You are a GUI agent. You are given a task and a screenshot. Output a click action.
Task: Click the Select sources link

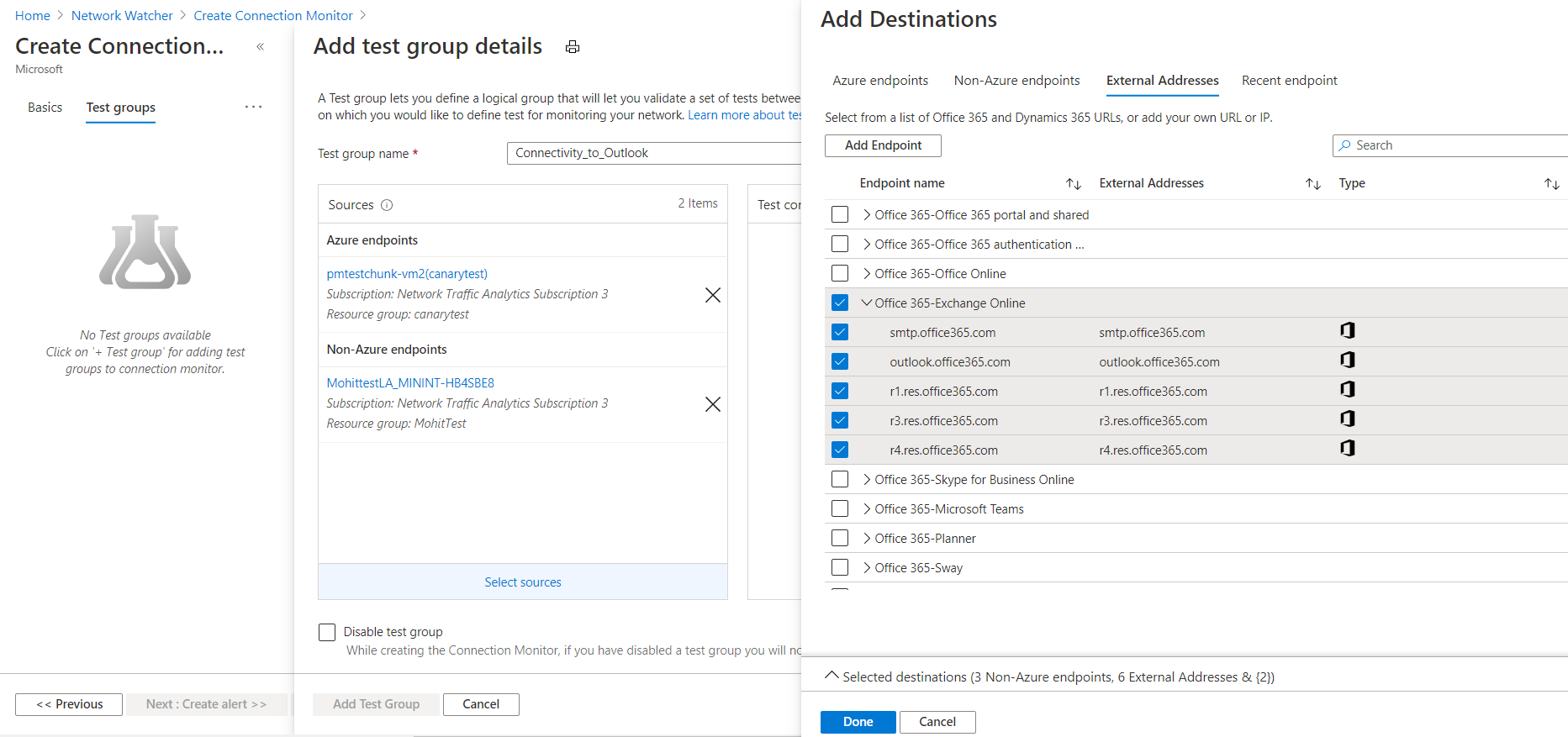coord(522,582)
